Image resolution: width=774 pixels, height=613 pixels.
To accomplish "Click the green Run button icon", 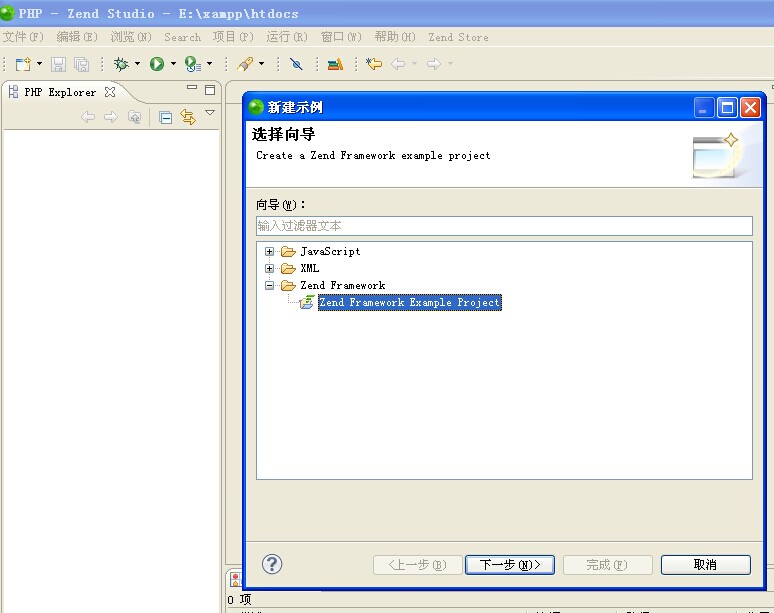I will click(x=157, y=64).
